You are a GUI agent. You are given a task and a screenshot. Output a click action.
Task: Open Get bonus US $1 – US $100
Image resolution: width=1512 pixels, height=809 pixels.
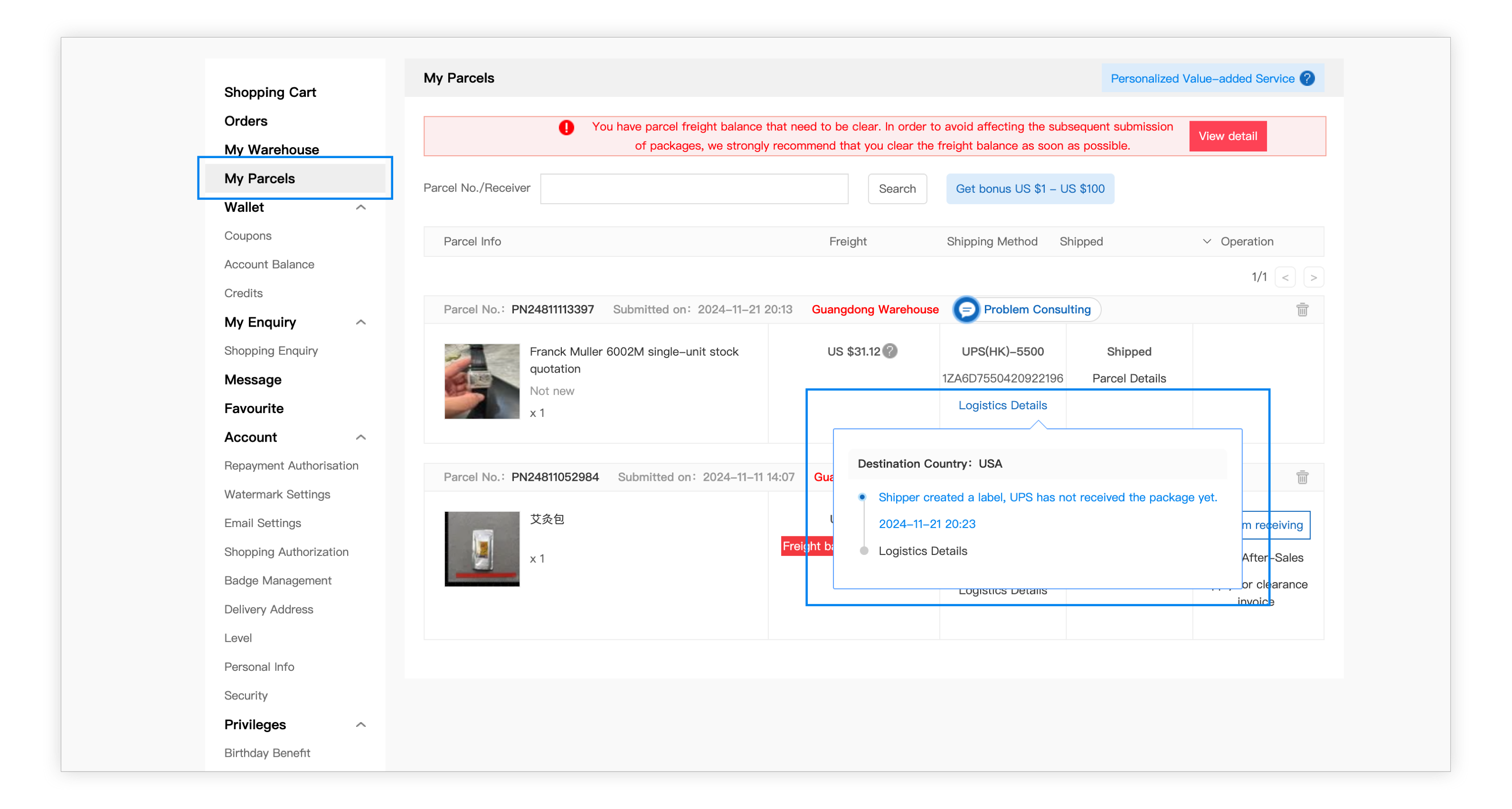tap(1030, 189)
